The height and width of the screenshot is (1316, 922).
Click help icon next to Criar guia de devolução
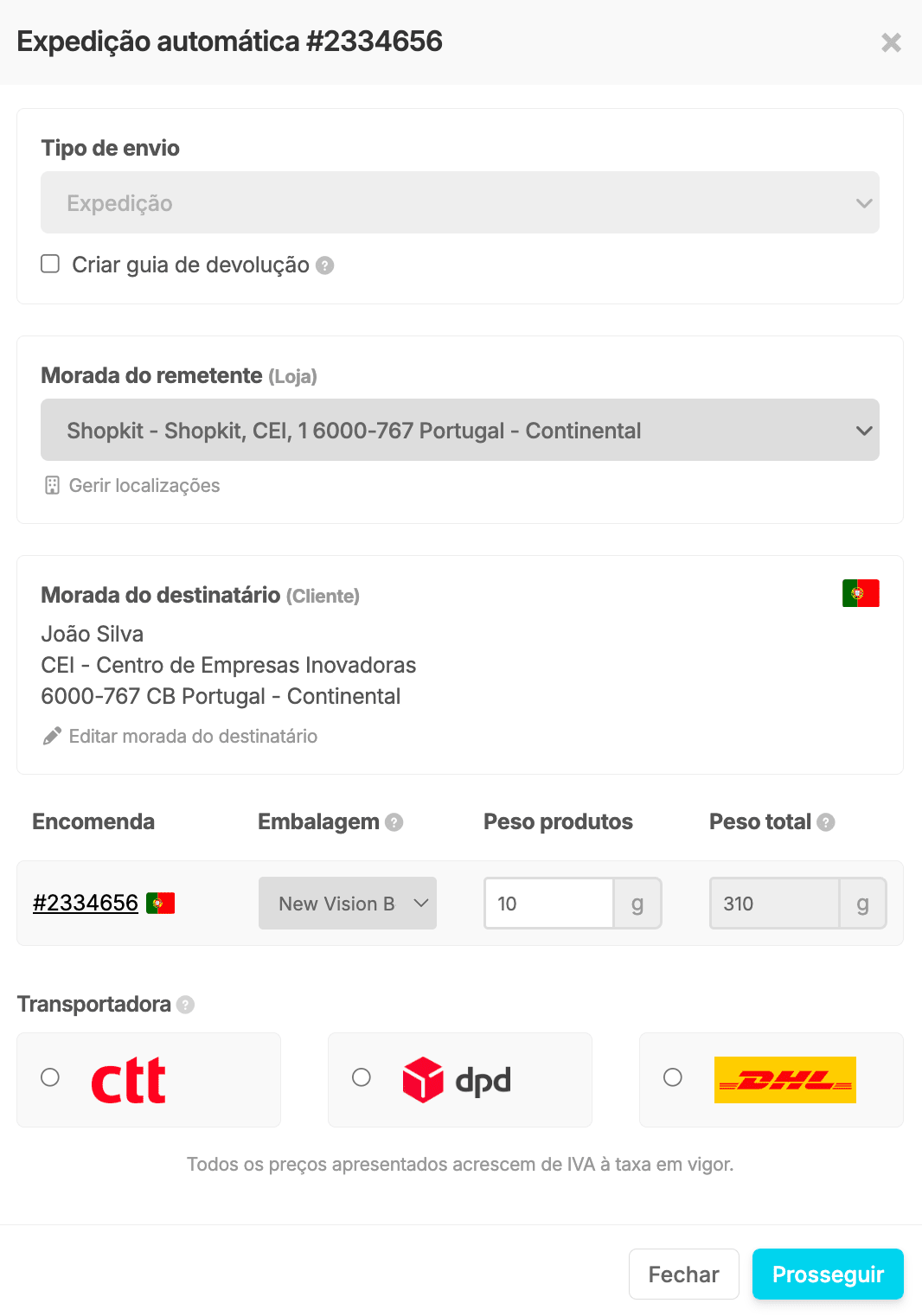click(324, 265)
